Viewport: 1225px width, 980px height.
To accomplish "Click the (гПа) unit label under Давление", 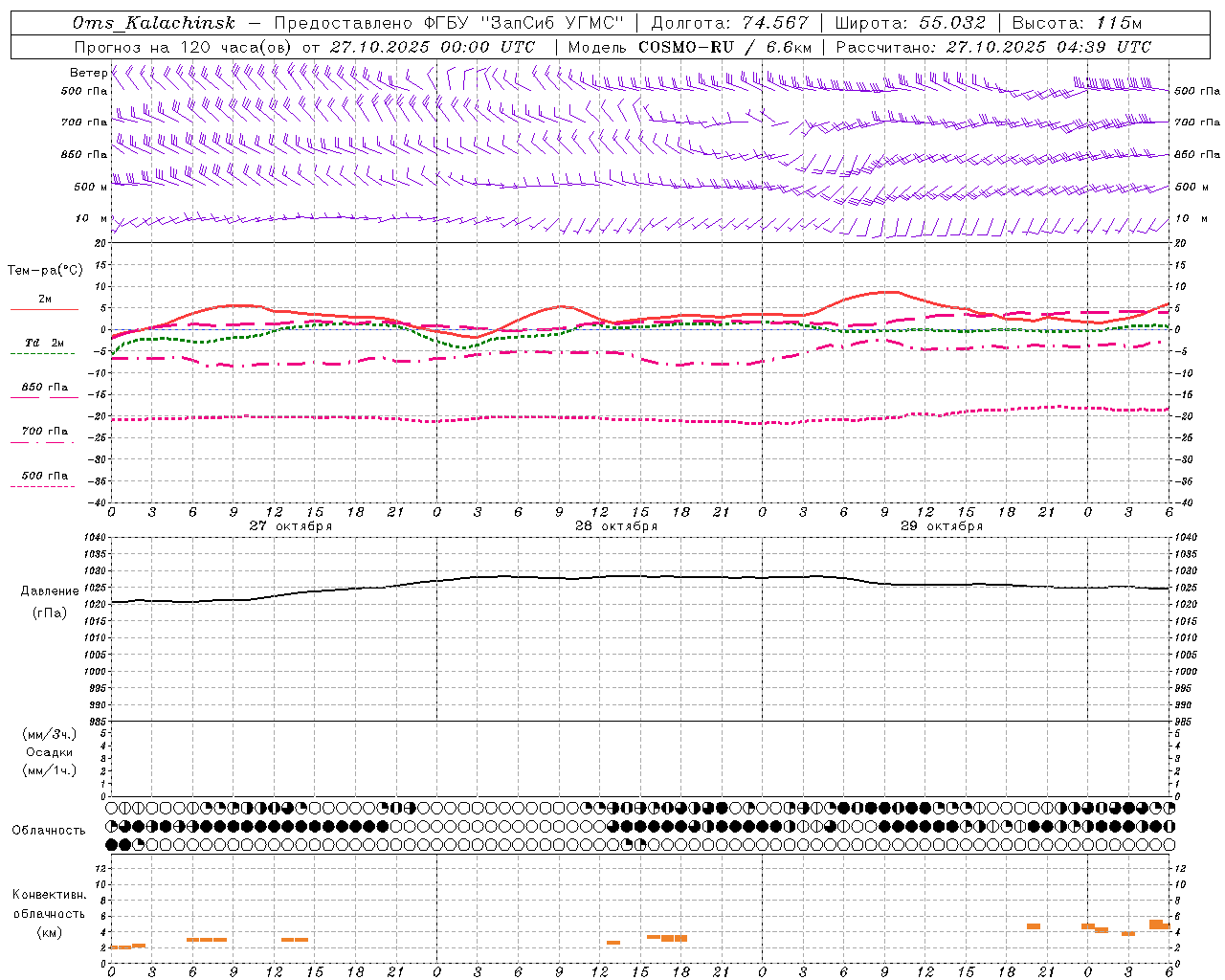I will [49, 613].
